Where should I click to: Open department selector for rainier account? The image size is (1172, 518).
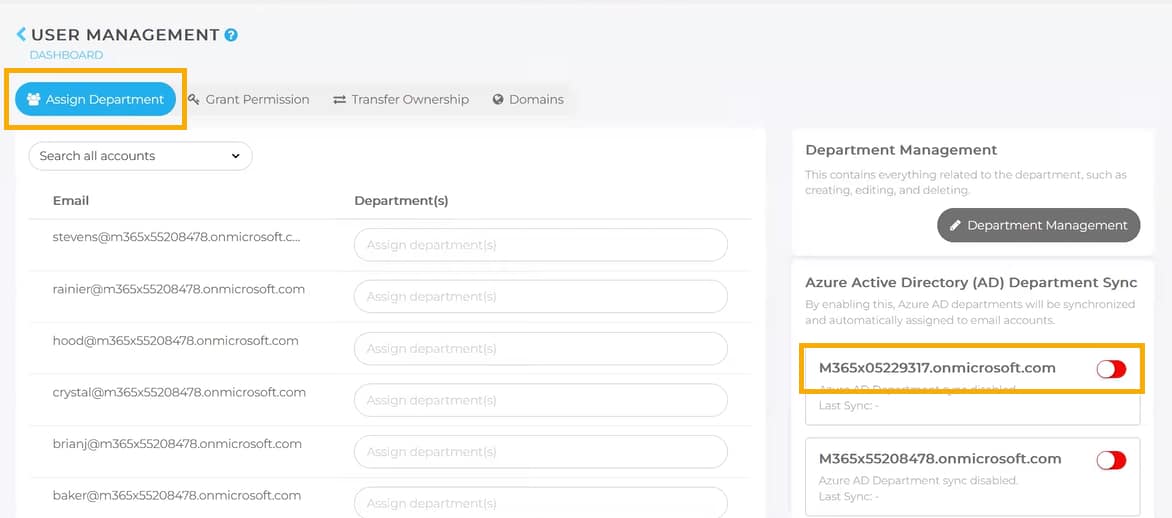point(540,296)
